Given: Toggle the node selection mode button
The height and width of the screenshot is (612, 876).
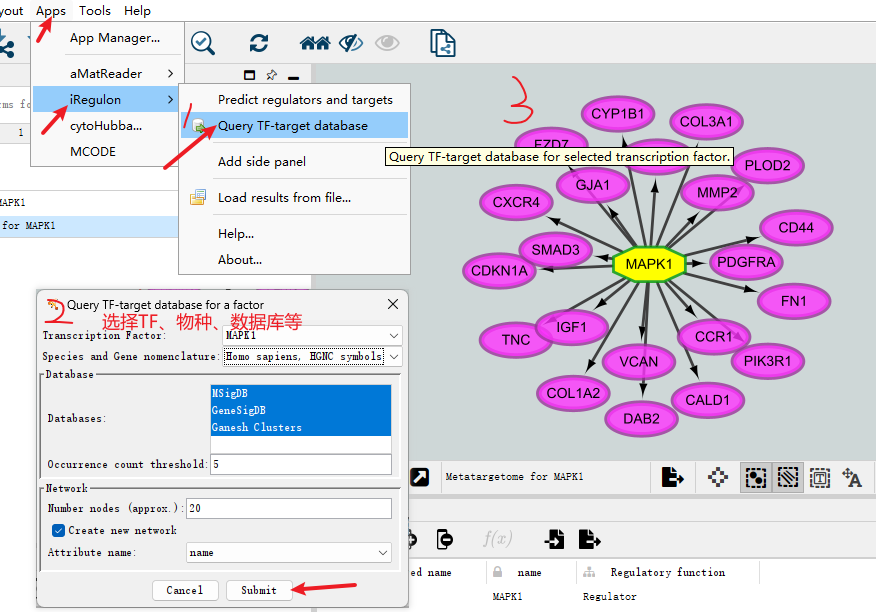Looking at the screenshot, I should pos(755,477).
